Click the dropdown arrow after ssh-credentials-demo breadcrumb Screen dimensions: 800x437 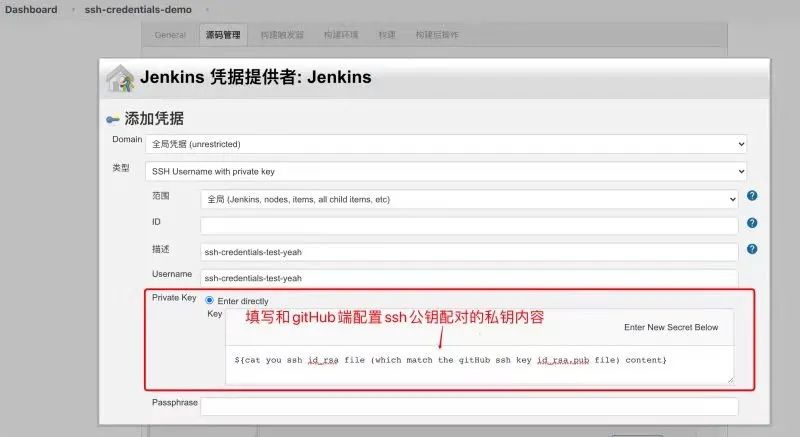pyautogui.click(x=207, y=10)
